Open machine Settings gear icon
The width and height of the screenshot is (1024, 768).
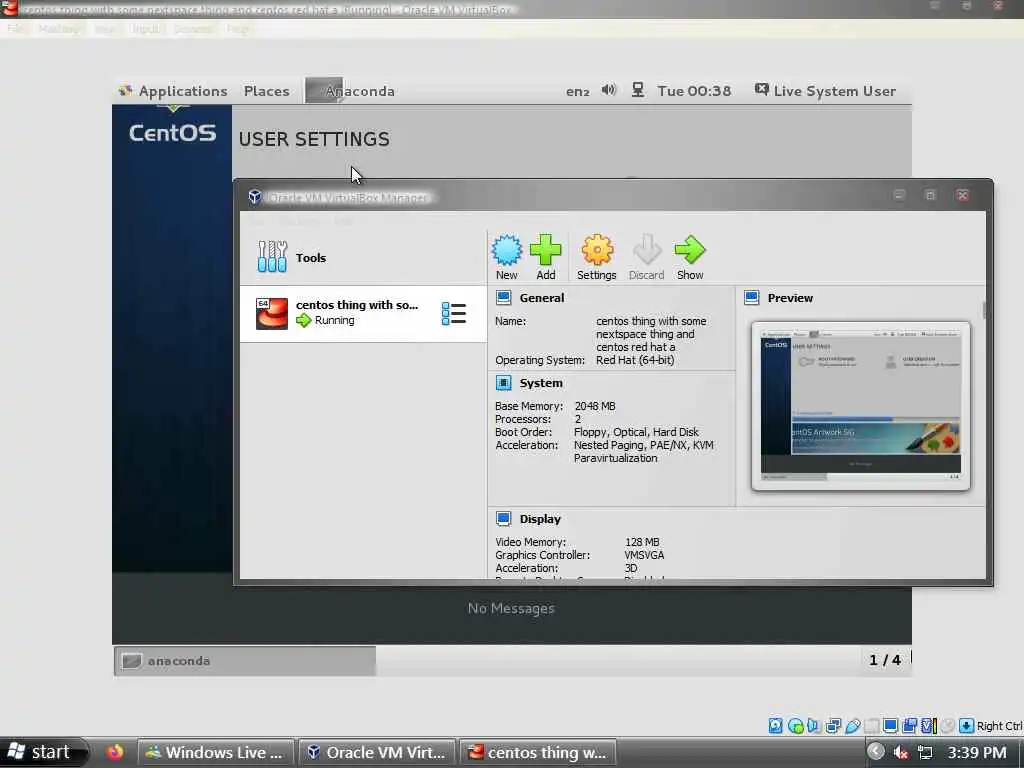pos(596,257)
